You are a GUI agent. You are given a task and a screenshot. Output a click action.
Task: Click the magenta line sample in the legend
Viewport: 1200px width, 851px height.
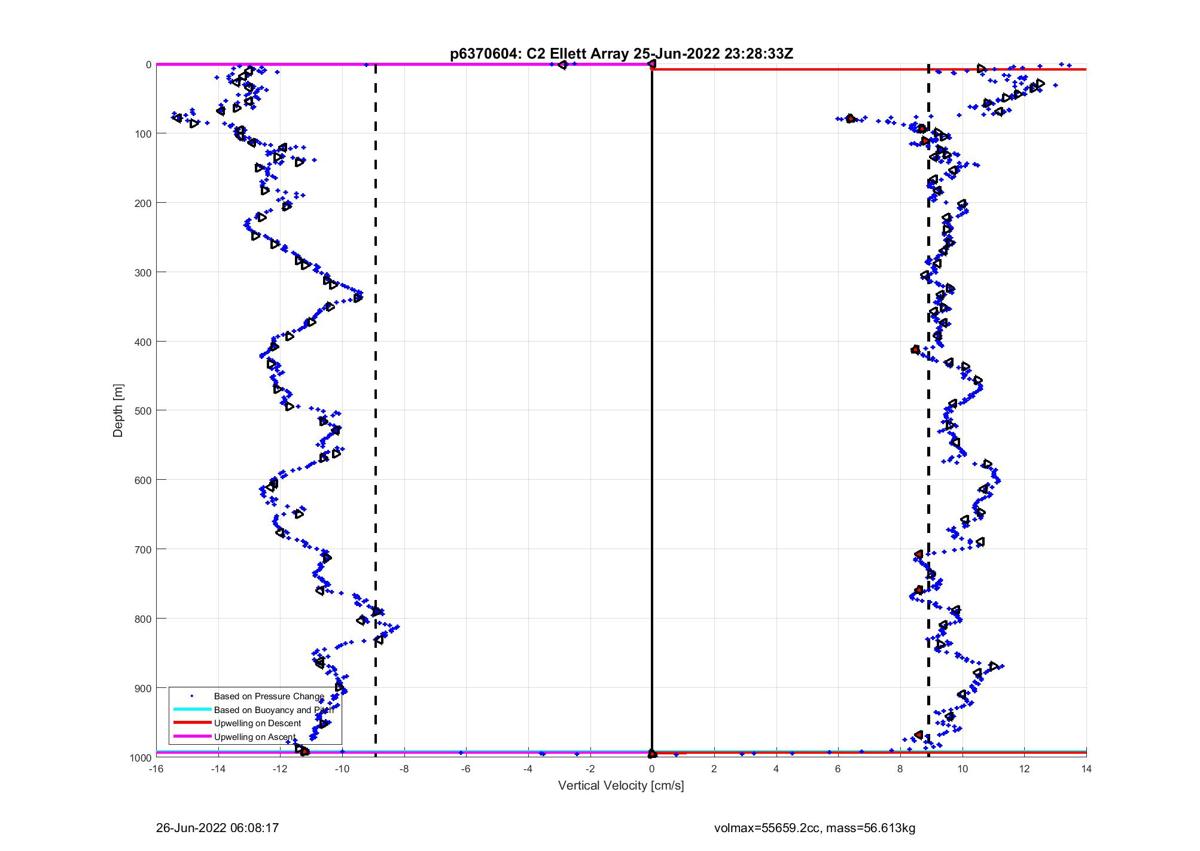(x=190, y=737)
